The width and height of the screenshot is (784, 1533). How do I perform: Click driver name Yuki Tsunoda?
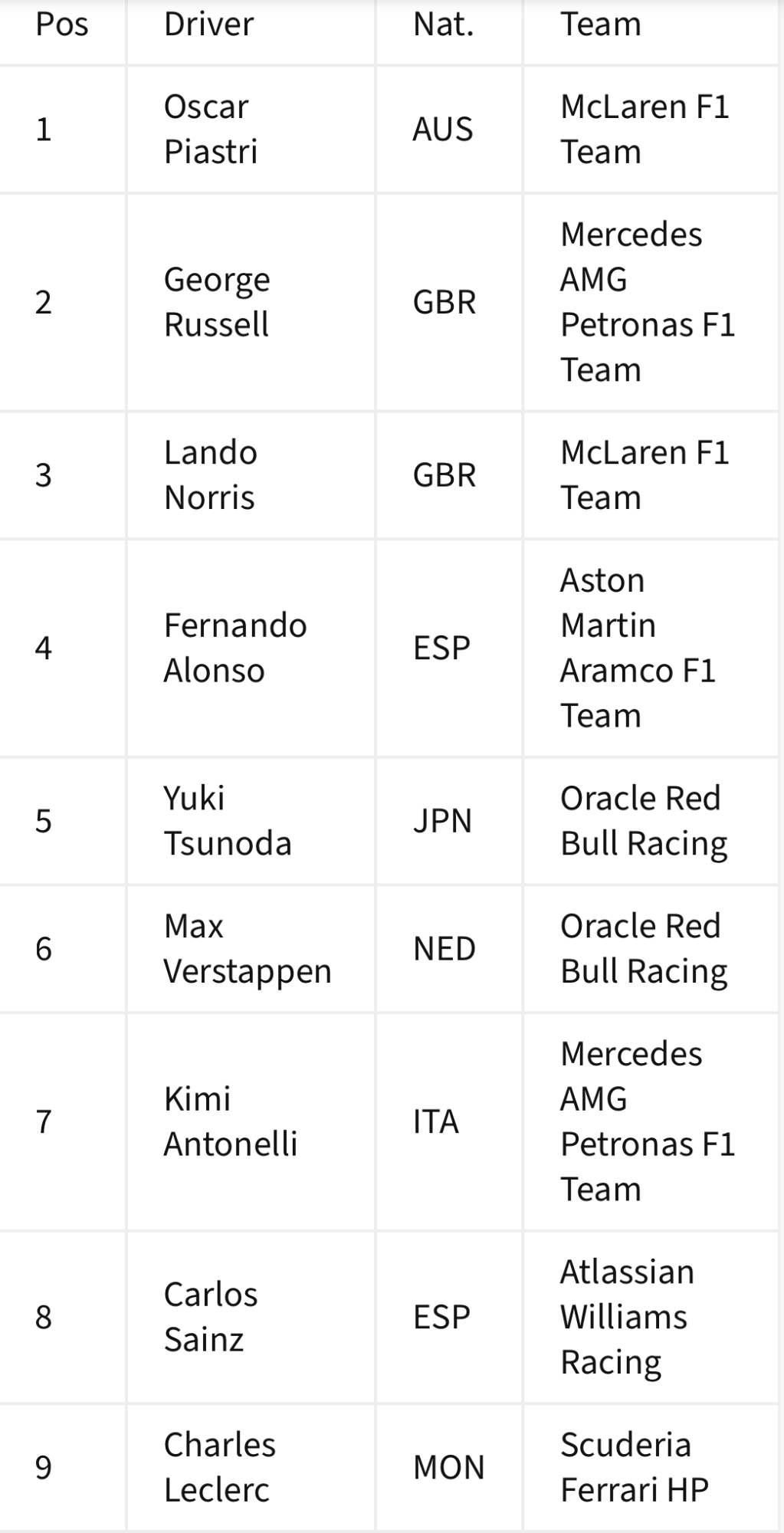(x=228, y=821)
